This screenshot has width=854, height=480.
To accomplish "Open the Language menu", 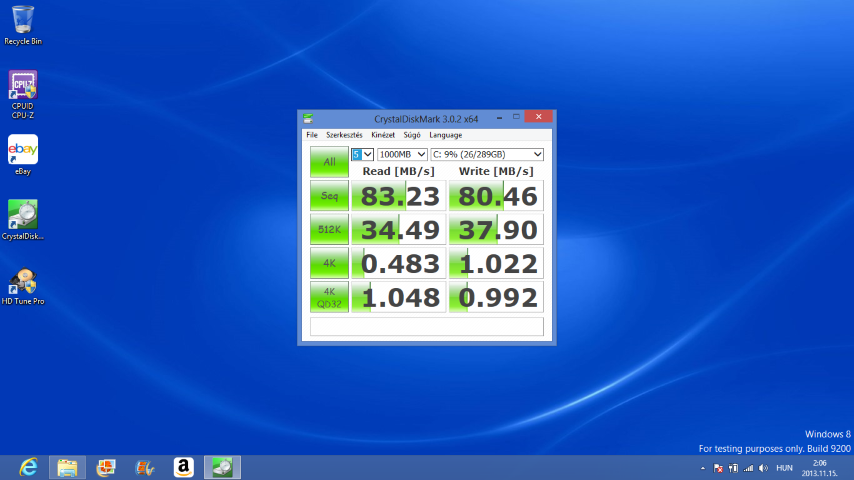I will tap(446, 135).
